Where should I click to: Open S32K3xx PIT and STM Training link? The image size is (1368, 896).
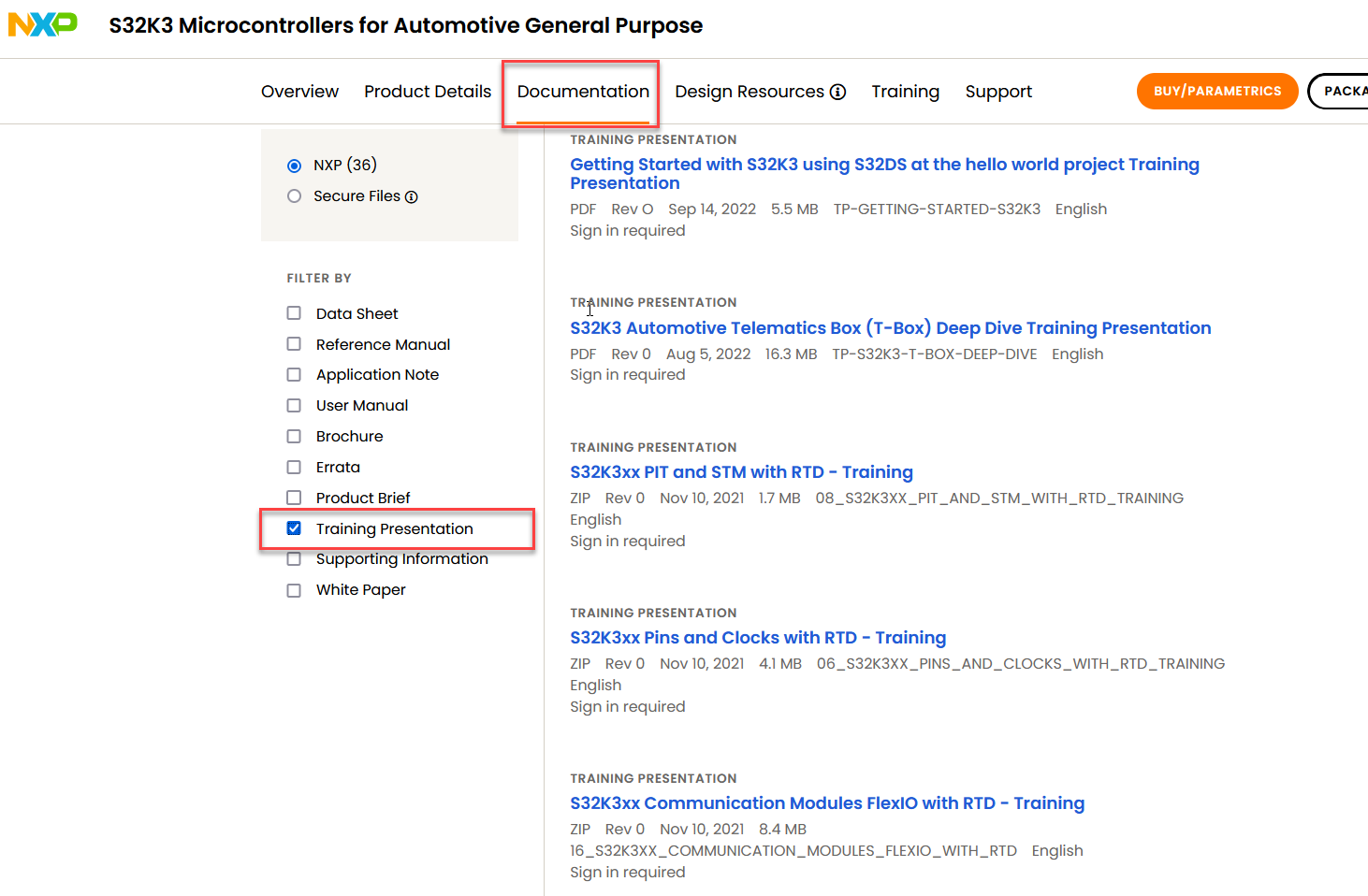click(x=741, y=472)
